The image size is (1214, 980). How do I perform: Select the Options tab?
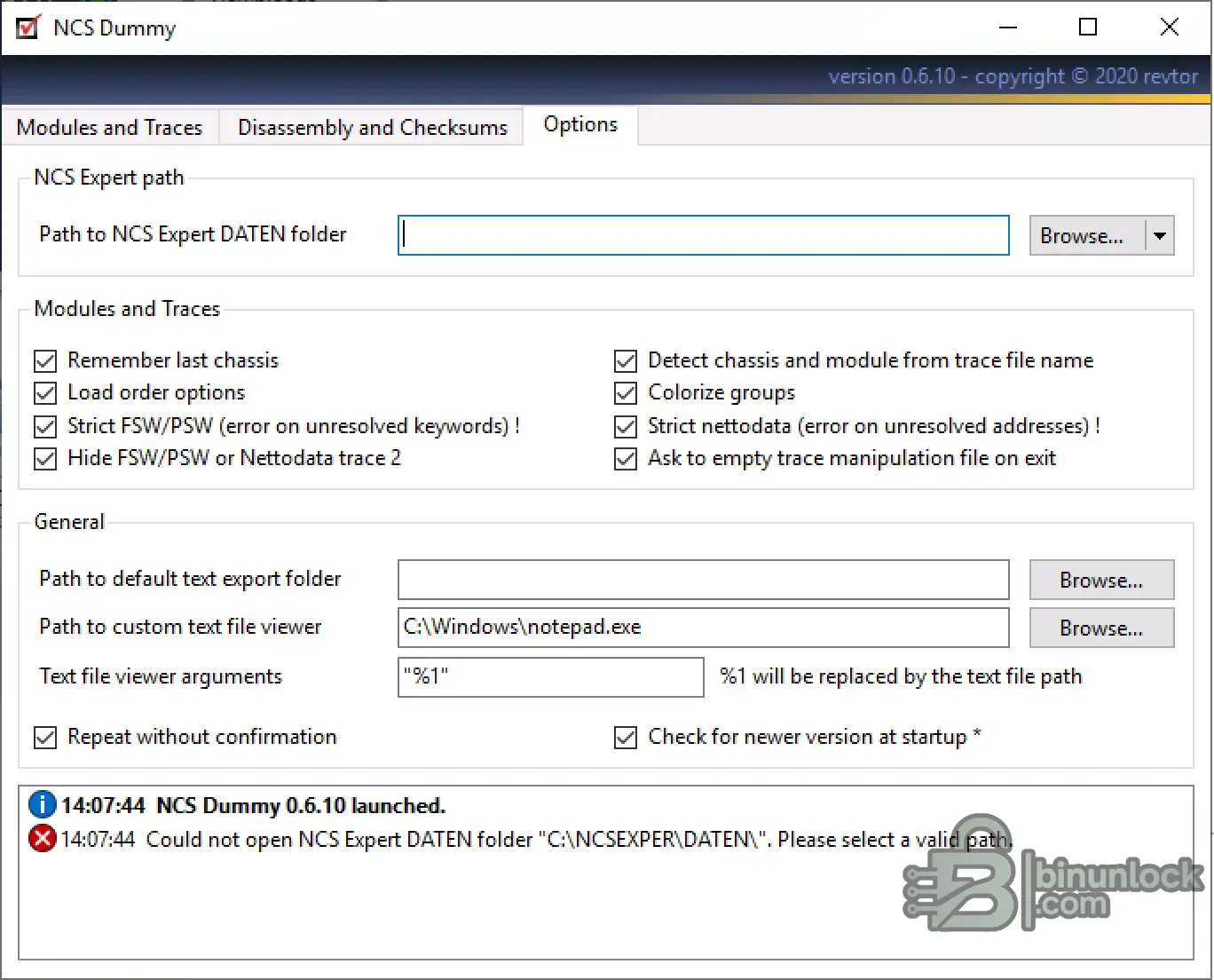coord(580,125)
